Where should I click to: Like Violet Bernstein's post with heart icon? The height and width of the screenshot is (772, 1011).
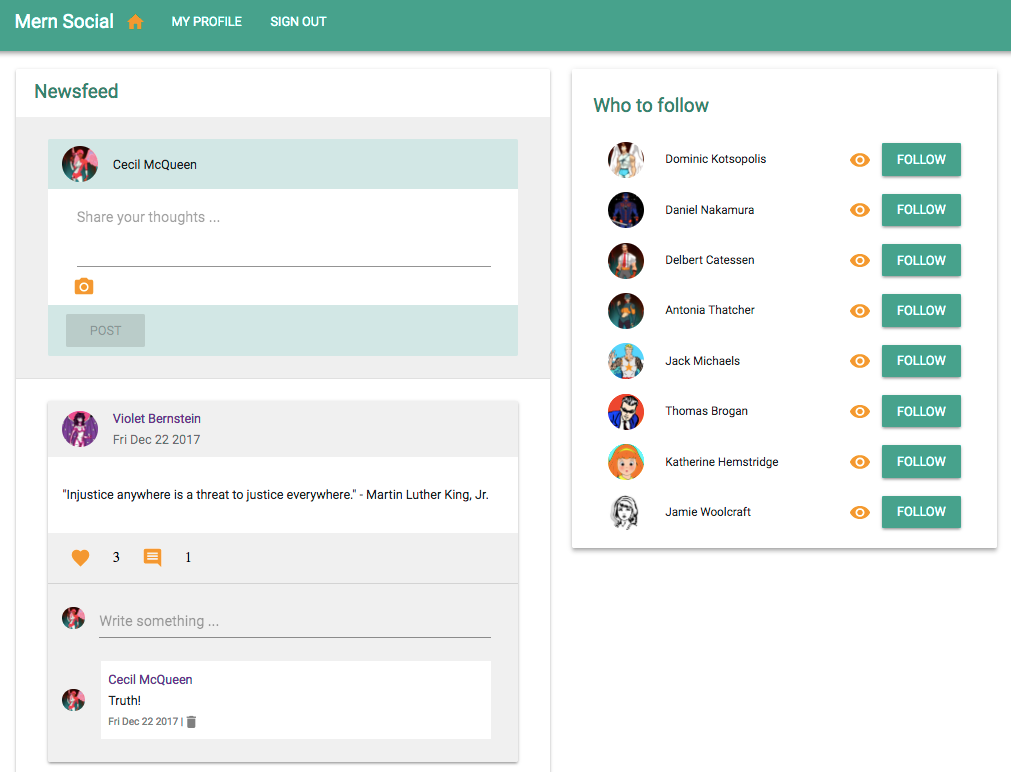coord(81,558)
